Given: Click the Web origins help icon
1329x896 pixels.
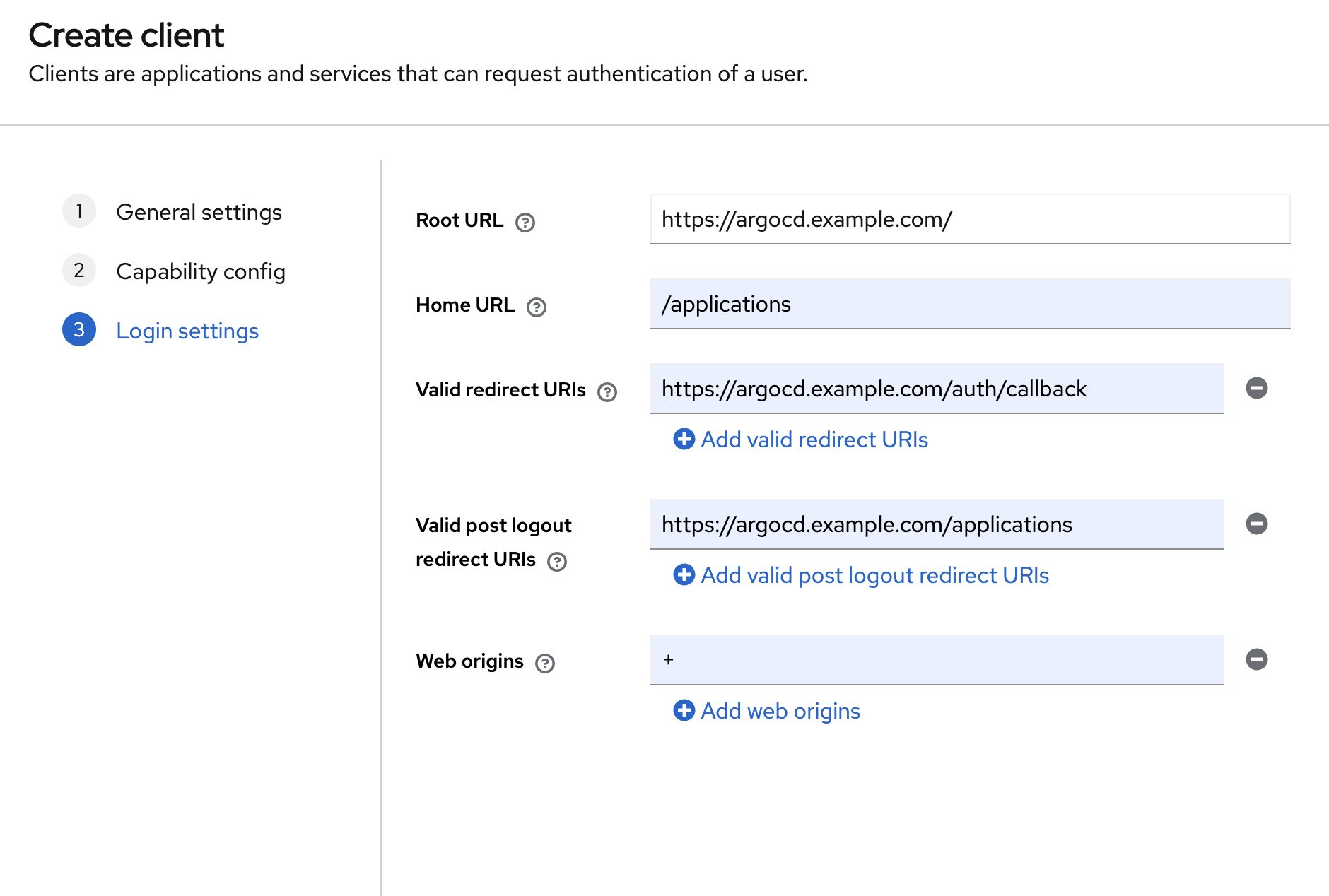Looking at the screenshot, I should point(545,664).
